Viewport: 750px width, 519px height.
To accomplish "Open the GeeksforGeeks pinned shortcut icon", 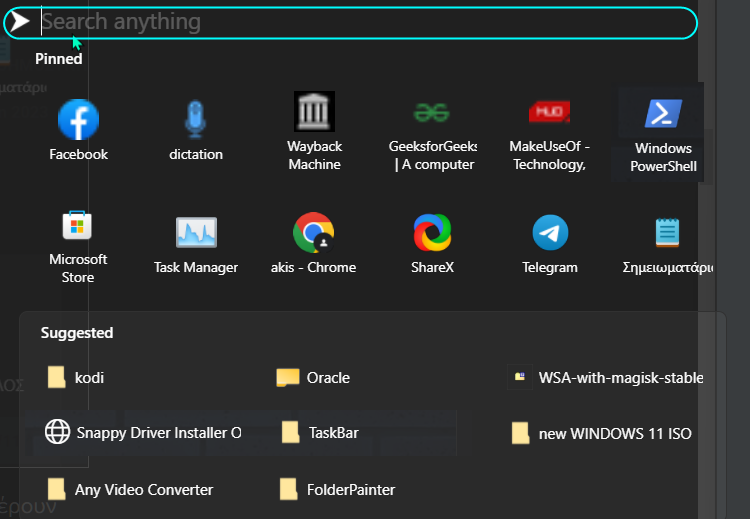I will point(431,112).
